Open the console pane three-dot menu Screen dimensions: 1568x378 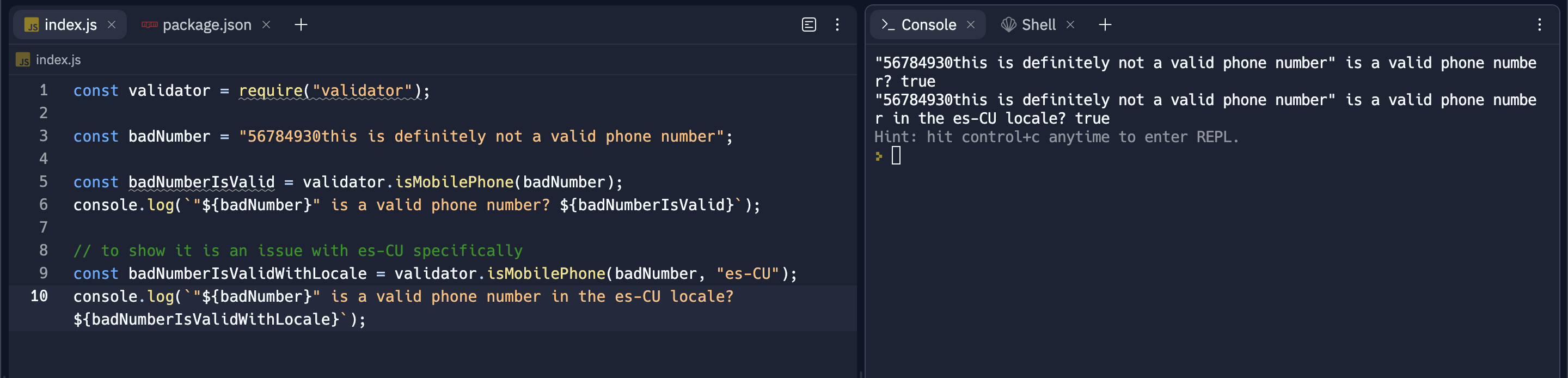[x=1539, y=25]
